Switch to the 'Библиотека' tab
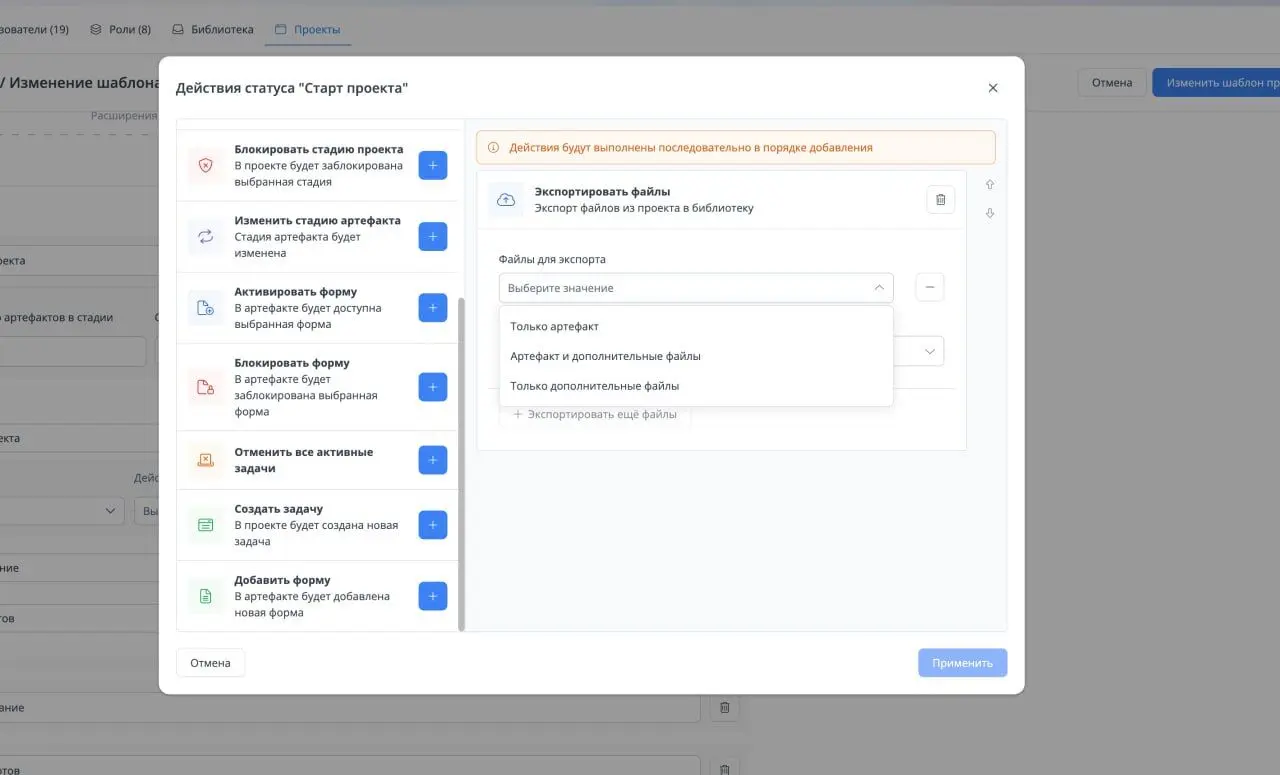Screen dimensions: 1280x775 pyautogui.click(x=212, y=30)
